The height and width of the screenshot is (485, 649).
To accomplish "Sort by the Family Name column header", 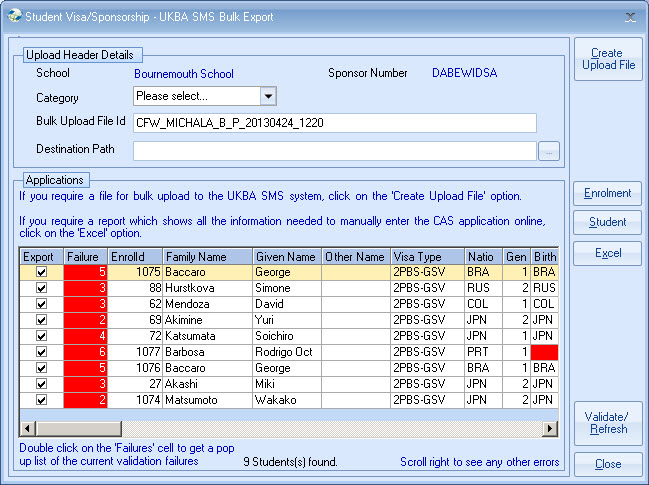I will pos(206,257).
